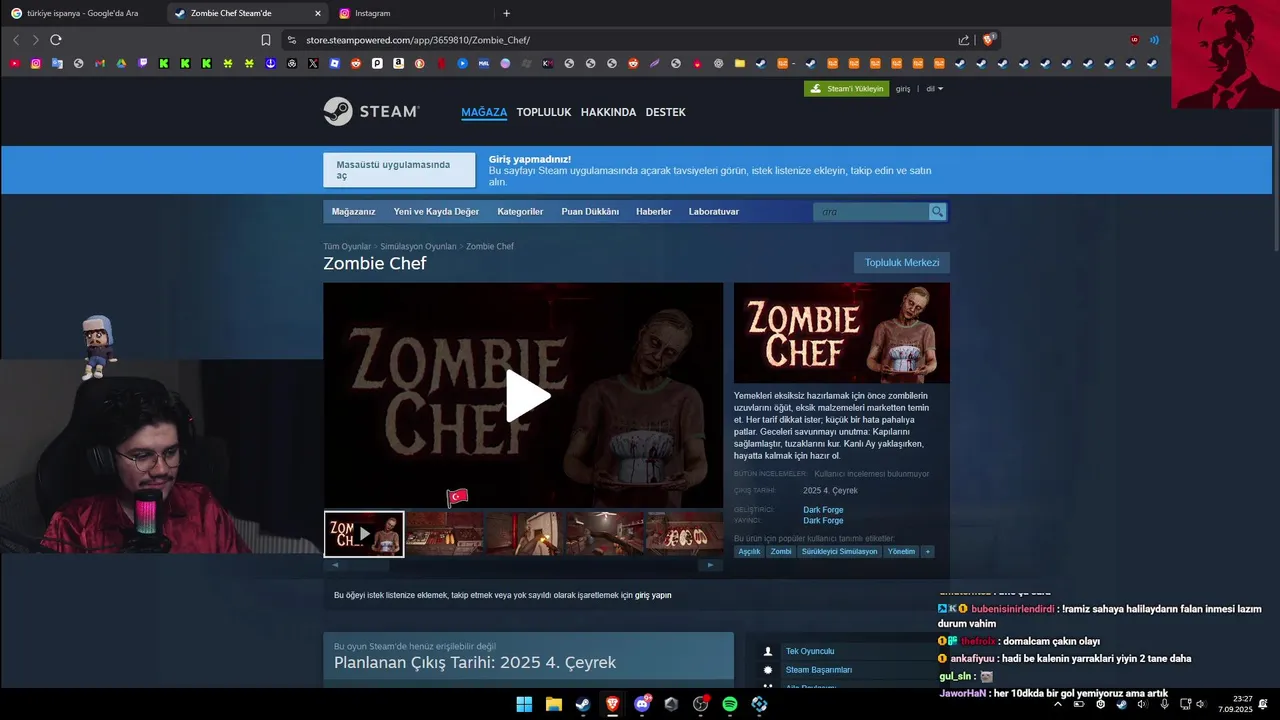Click Laboratuvar nav link

tap(714, 212)
